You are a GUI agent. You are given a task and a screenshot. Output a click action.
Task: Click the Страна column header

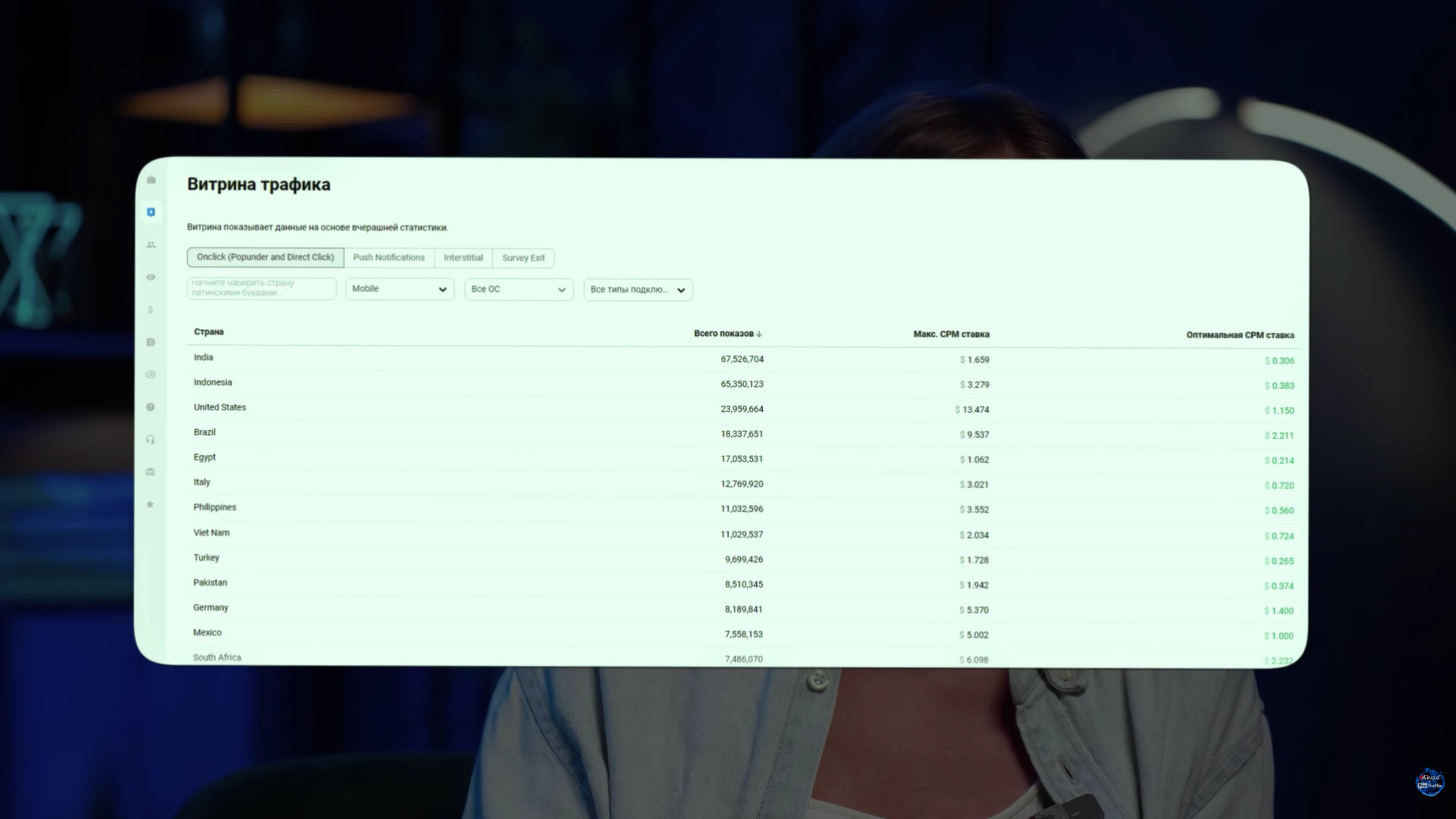point(209,332)
